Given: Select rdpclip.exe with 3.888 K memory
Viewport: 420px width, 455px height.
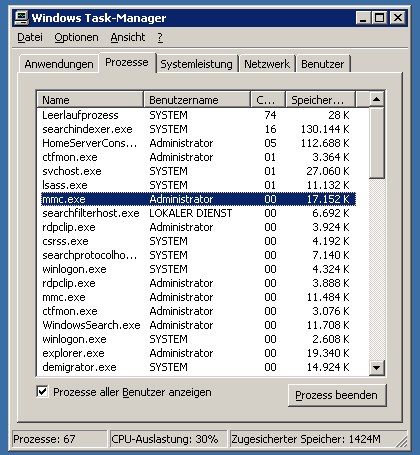Looking at the screenshot, I should coord(198,283).
